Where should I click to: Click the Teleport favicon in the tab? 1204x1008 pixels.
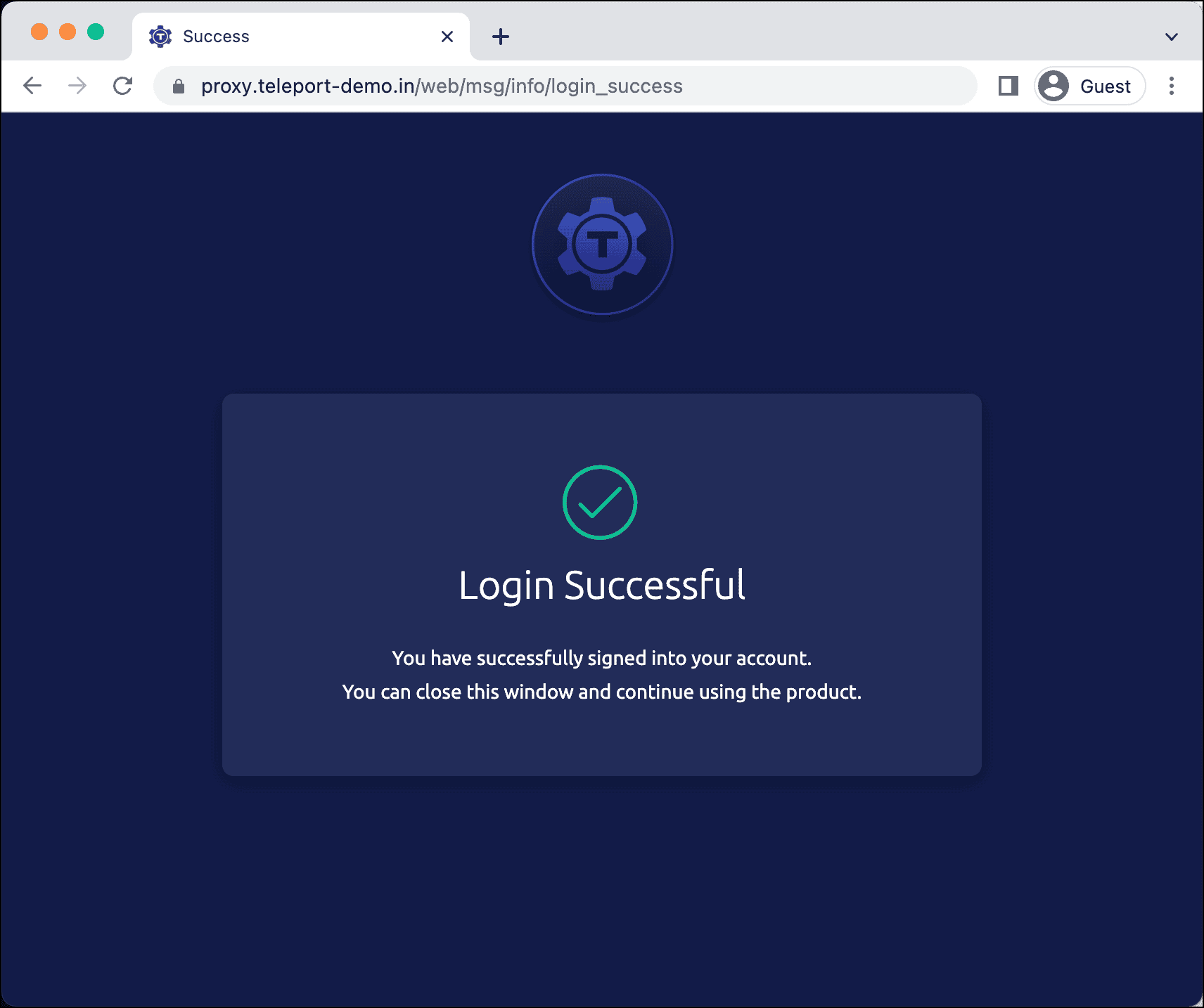pyautogui.click(x=160, y=36)
